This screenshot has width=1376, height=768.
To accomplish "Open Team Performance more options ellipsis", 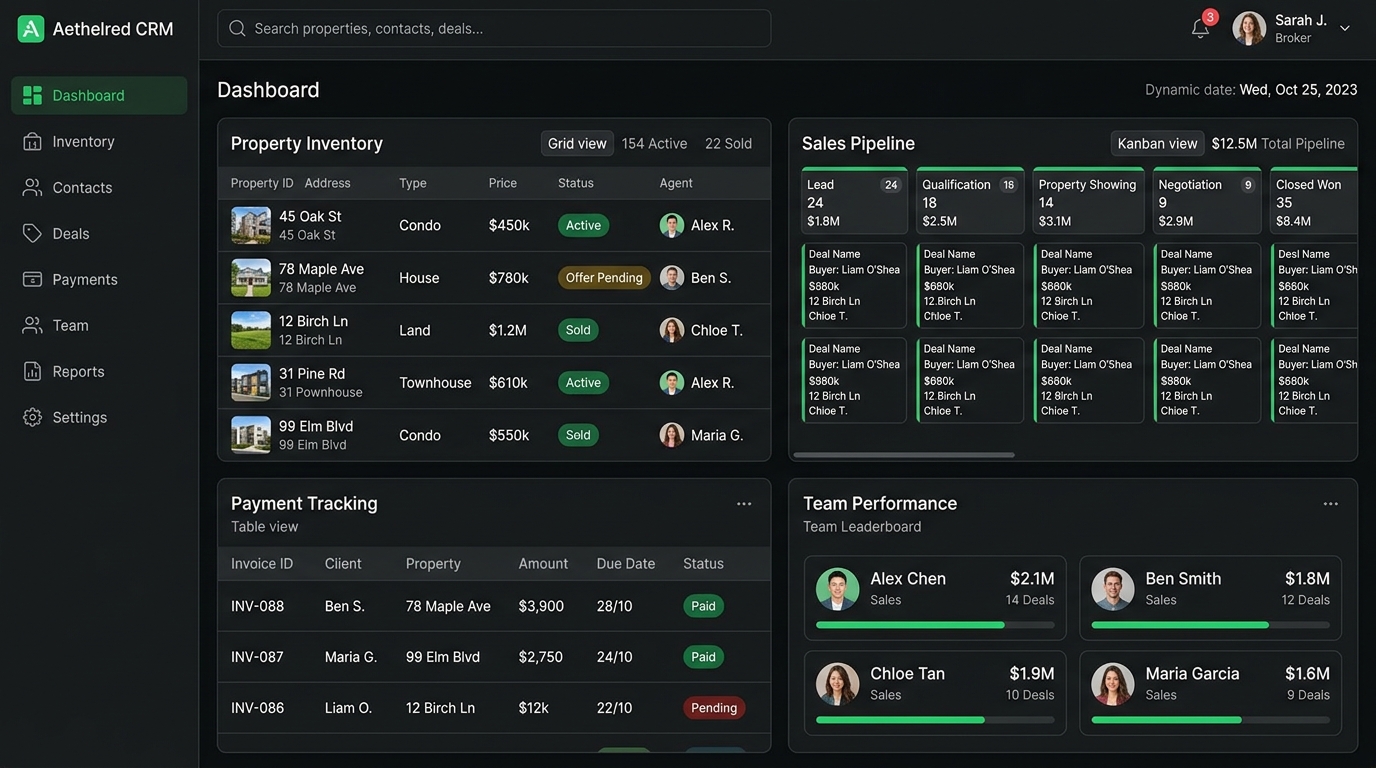I will point(1330,504).
